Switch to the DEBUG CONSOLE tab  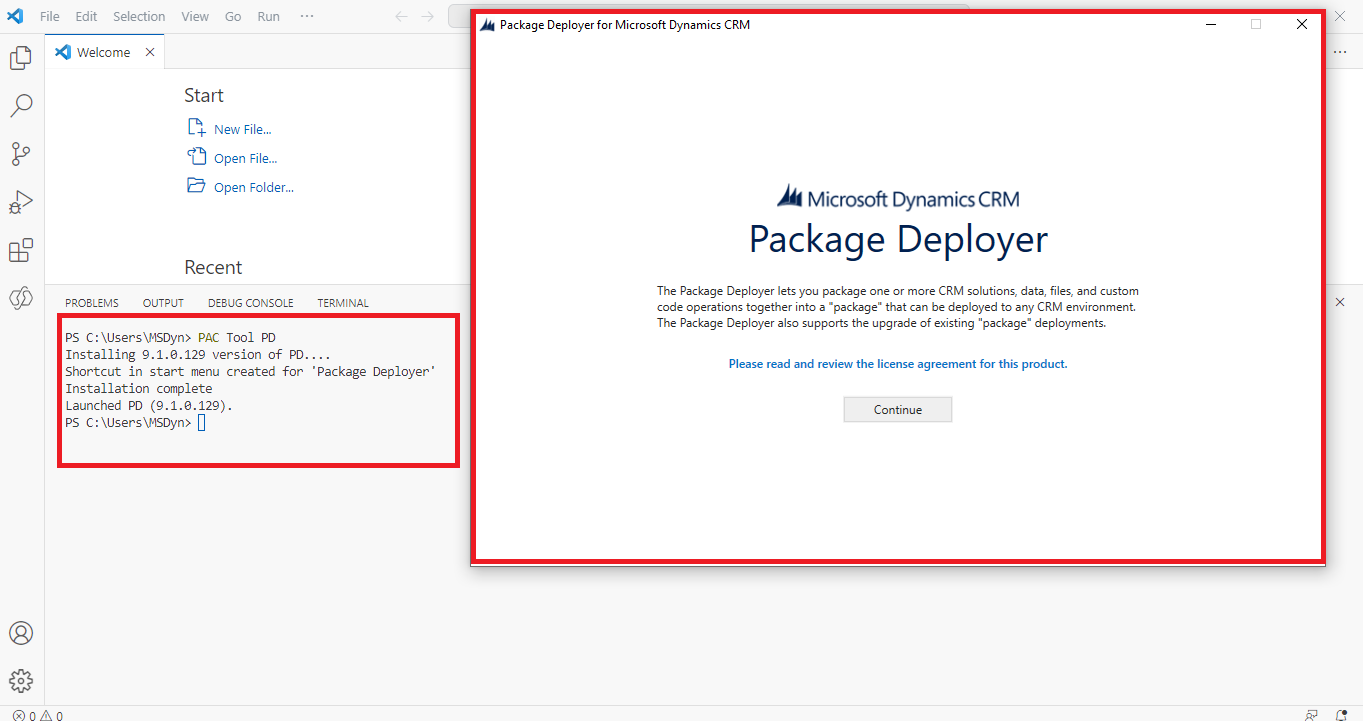point(251,303)
